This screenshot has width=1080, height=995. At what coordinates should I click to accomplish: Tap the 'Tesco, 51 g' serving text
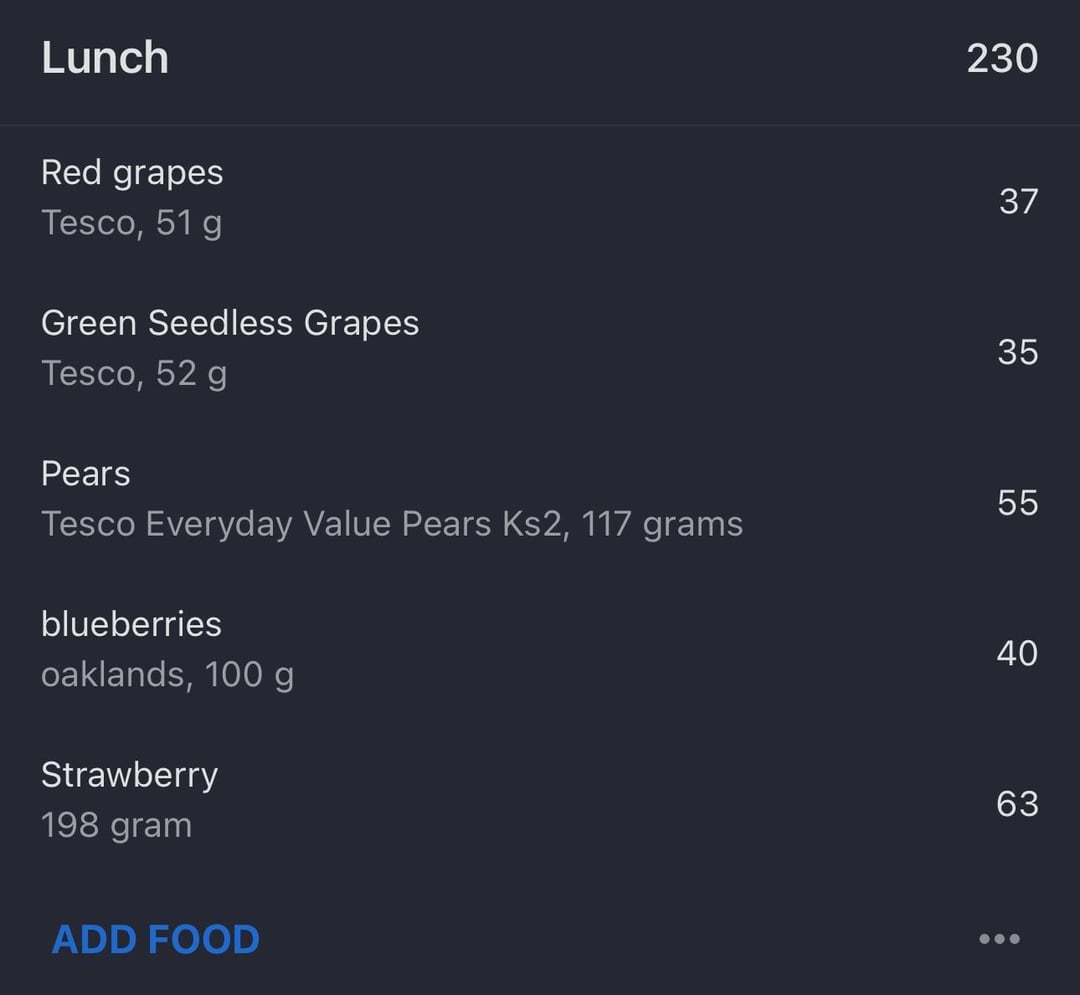point(132,223)
